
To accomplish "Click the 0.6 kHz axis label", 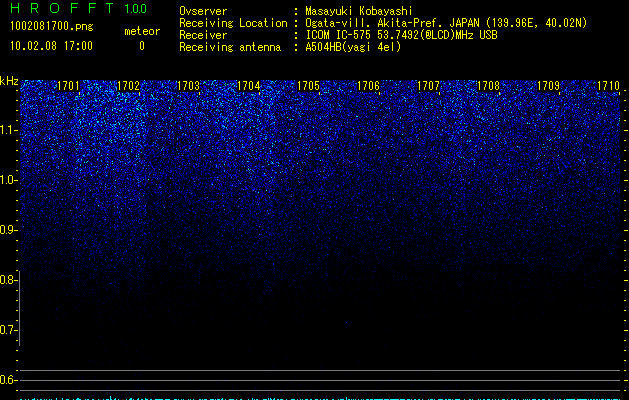I will click(8, 380).
